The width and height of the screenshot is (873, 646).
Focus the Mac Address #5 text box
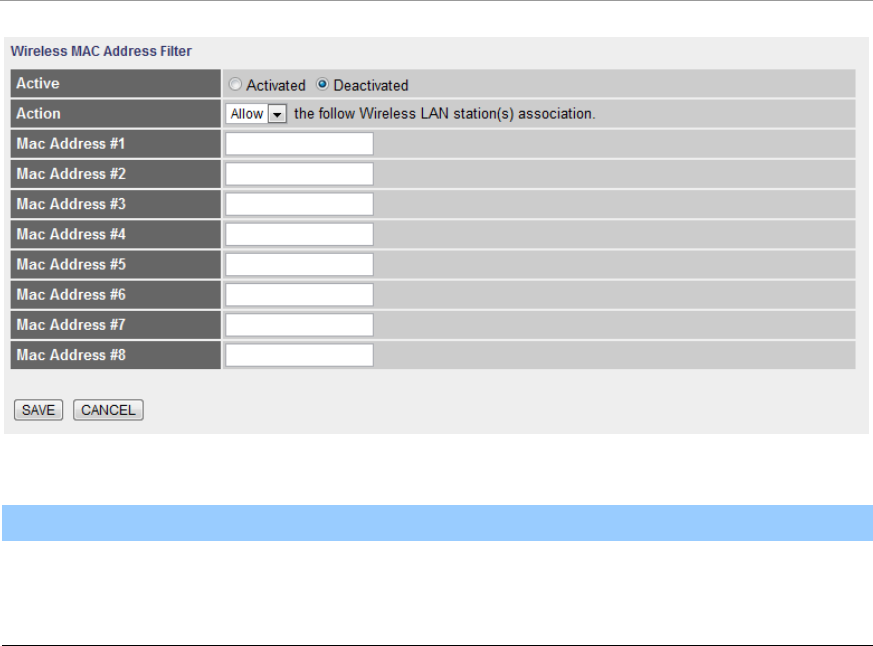coord(300,264)
